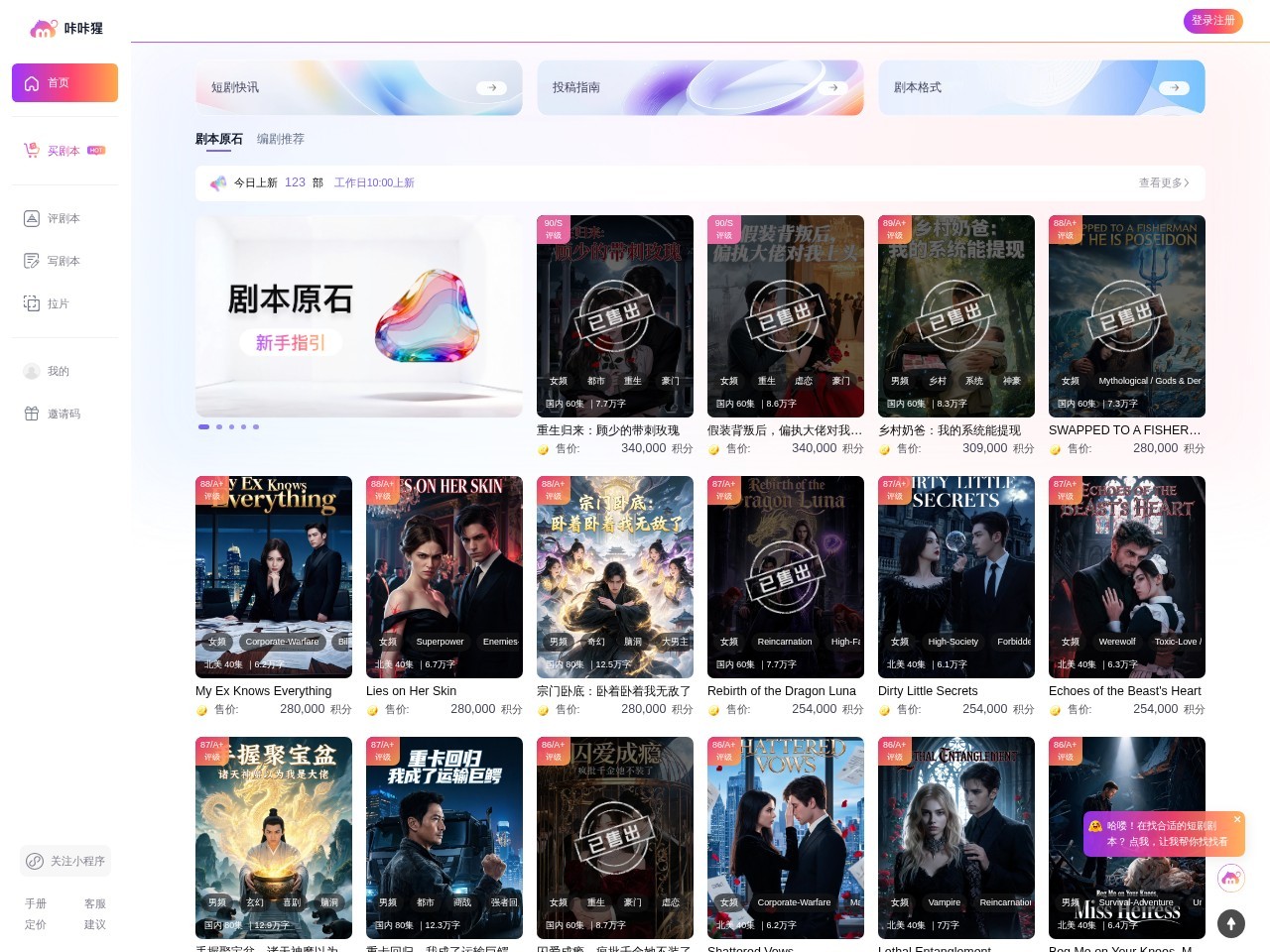Viewport: 1270px width, 952px height.
Task: Open the Lethal Entanglement cover
Action: pyautogui.click(x=956, y=838)
